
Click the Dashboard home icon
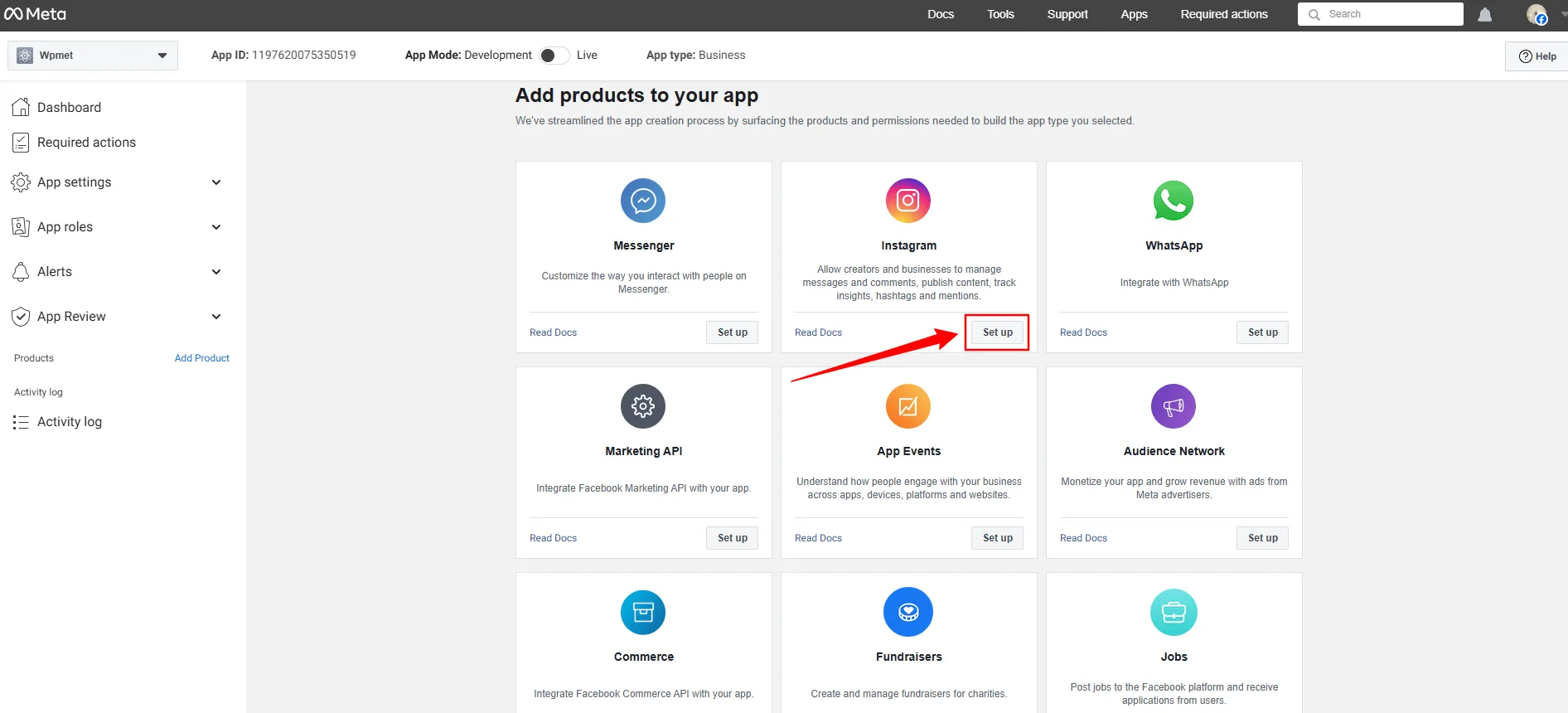point(21,107)
